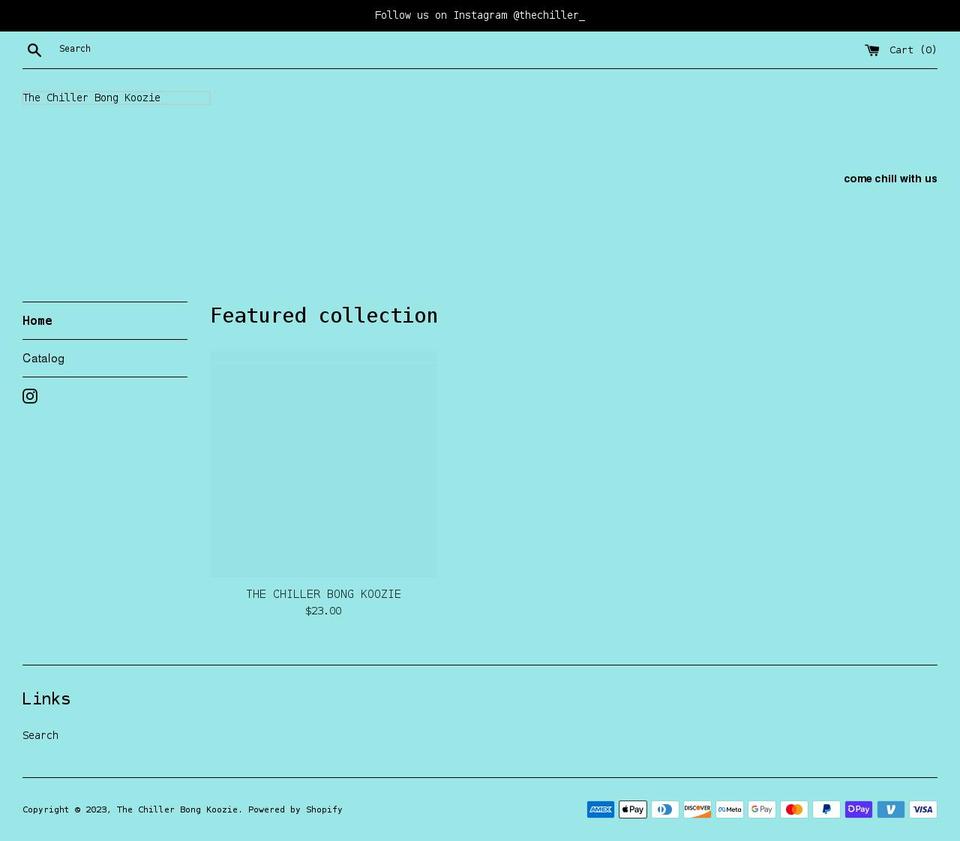Click the Mastercard payment icon

click(793, 809)
